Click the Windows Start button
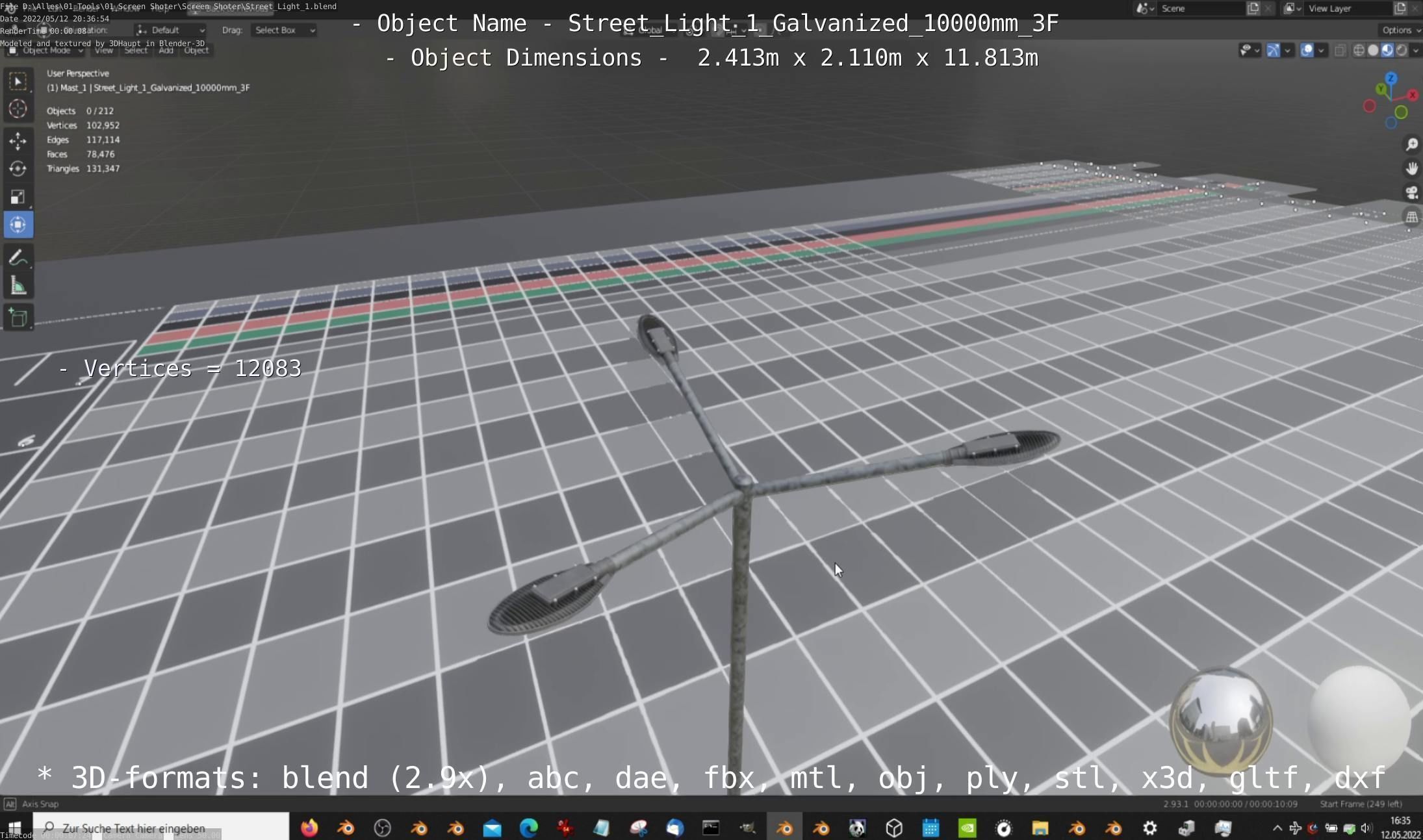The width and height of the screenshot is (1423, 840). (x=14, y=828)
